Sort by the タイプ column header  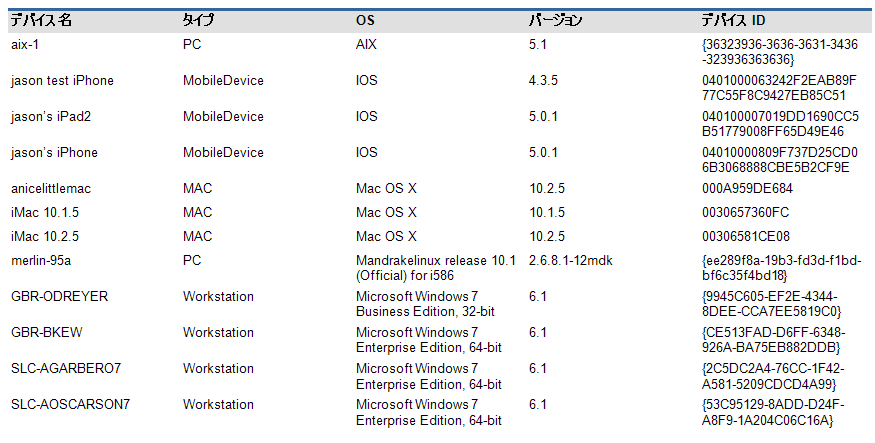[198, 21]
